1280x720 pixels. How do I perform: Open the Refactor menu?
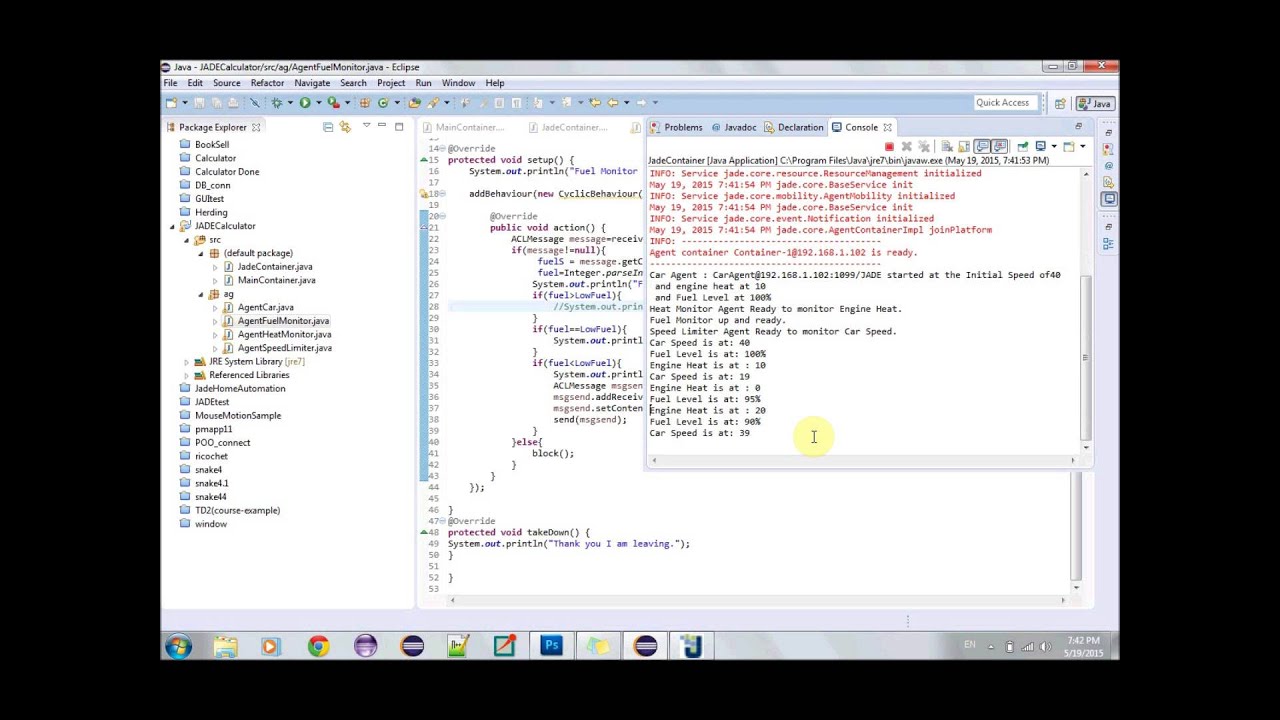click(x=267, y=83)
